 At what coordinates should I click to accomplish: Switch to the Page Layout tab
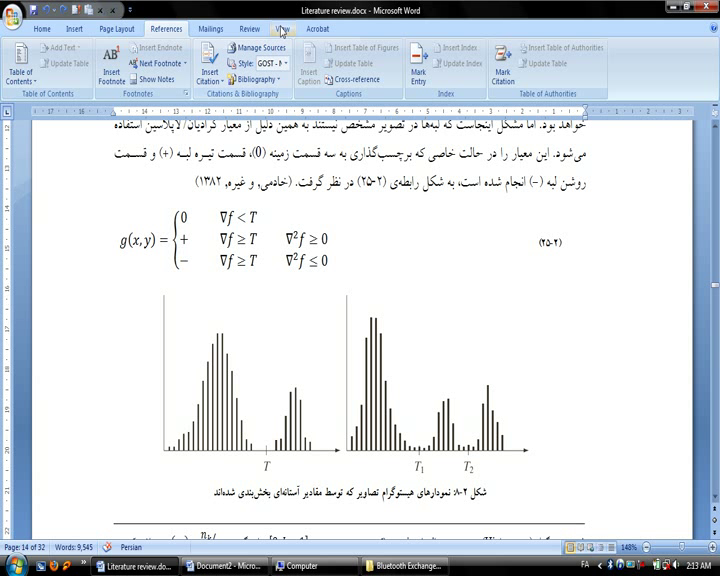[117, 29]
